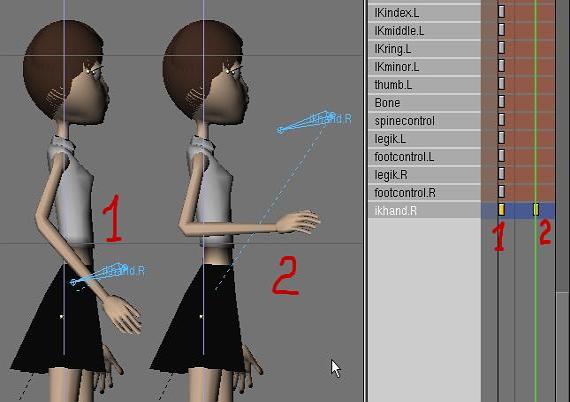Select the thumb.L channel row
The width and height of the screenshot is (570, 402).
(x=424, y=85)
